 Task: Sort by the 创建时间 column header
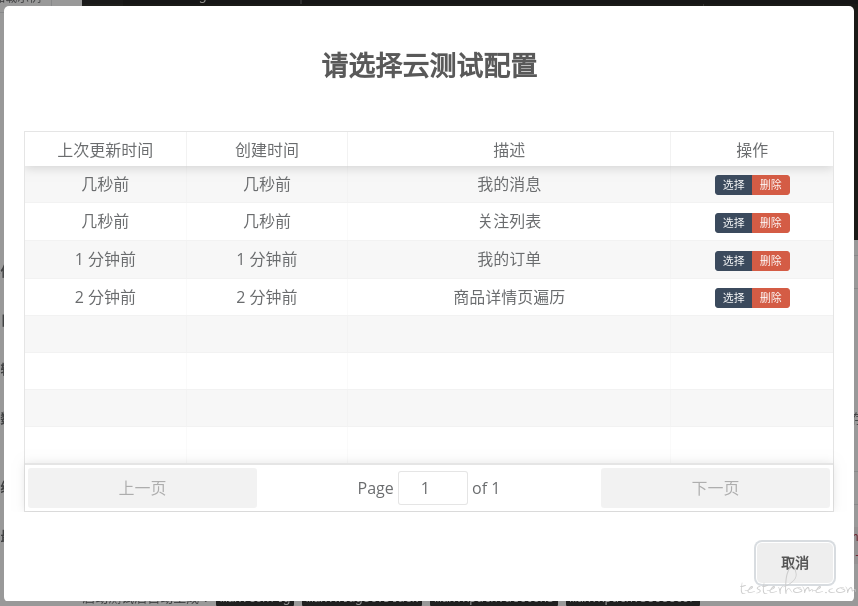267,150
